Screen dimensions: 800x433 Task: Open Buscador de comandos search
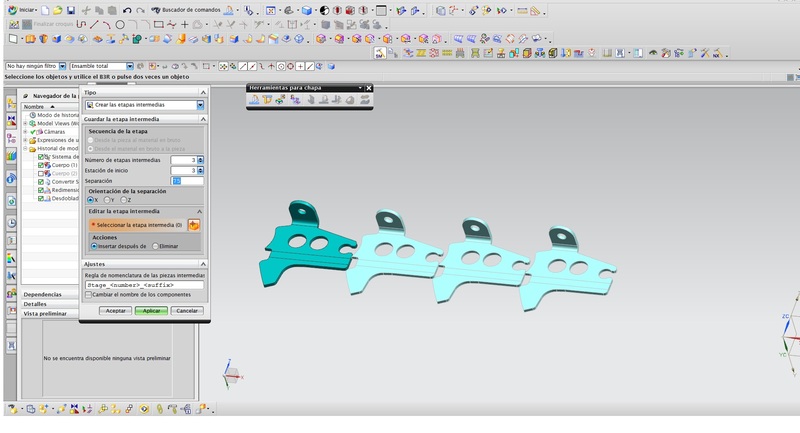(x=184, y=10)
